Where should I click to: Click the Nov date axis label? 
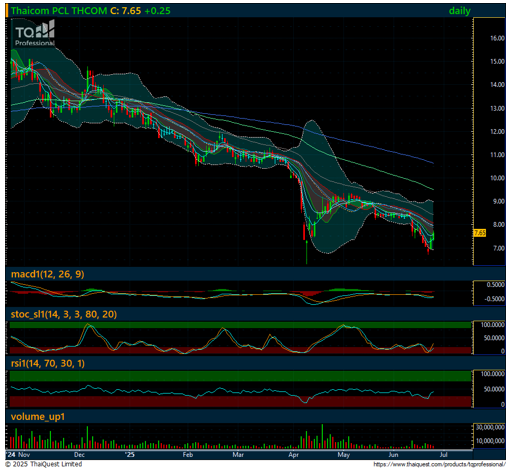point(24,455)
